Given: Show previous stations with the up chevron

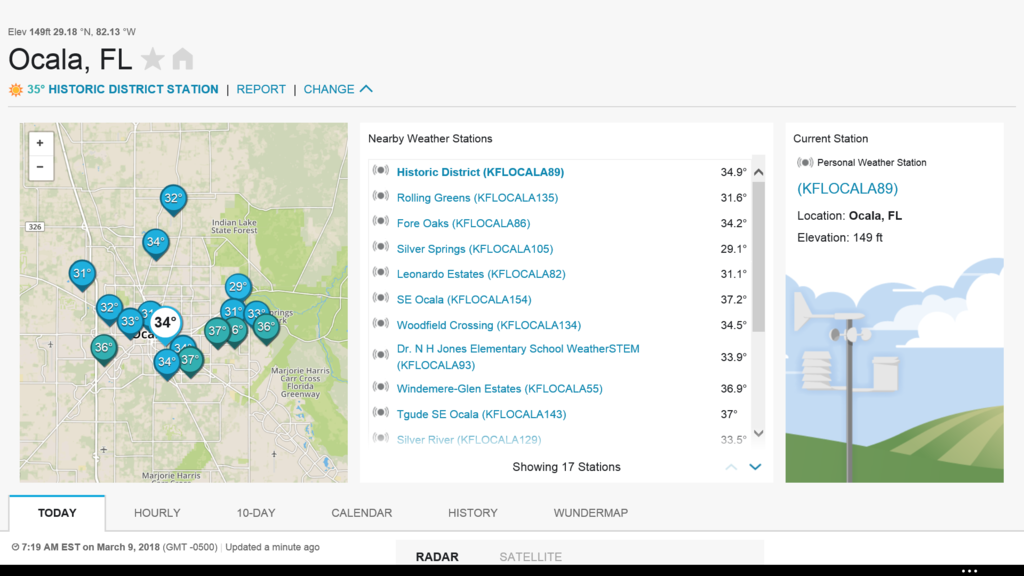Looking at the screenshot, I should [731, 467].
